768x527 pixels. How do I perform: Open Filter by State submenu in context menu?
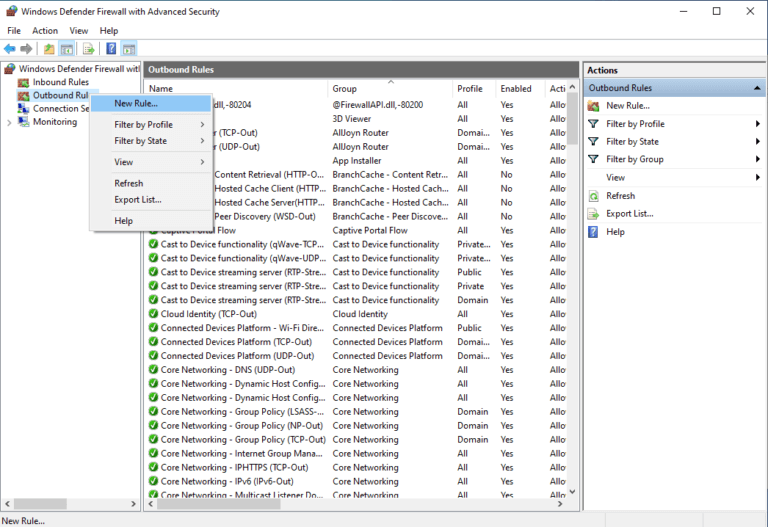point(151,141)
